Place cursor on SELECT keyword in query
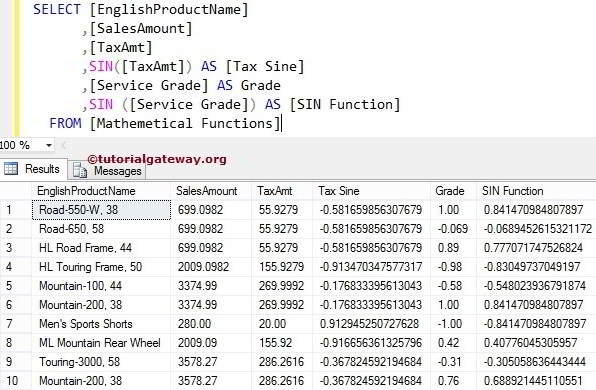The width and height of the screenshot is (596, 390). [x=57, y=9]
